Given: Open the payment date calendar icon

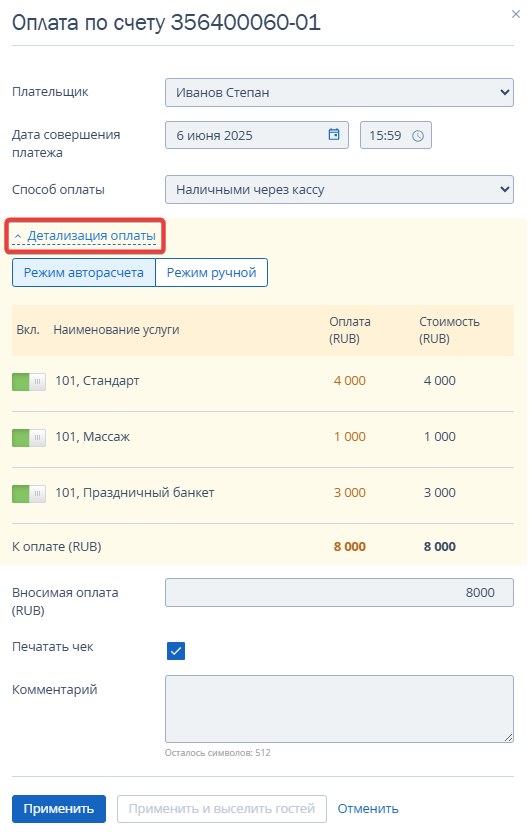Looking at the screenshot, I should 334,134.
